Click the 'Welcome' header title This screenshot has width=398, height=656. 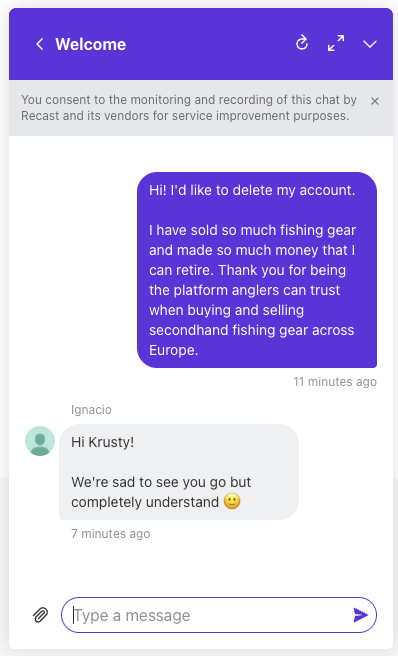coord(90,44)
